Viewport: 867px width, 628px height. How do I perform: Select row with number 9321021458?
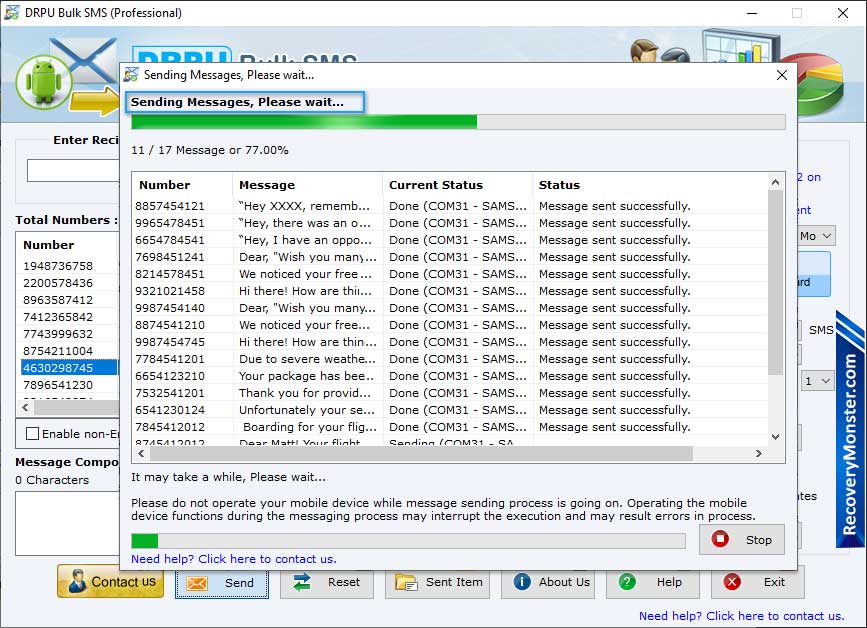(x=450, y=291)
